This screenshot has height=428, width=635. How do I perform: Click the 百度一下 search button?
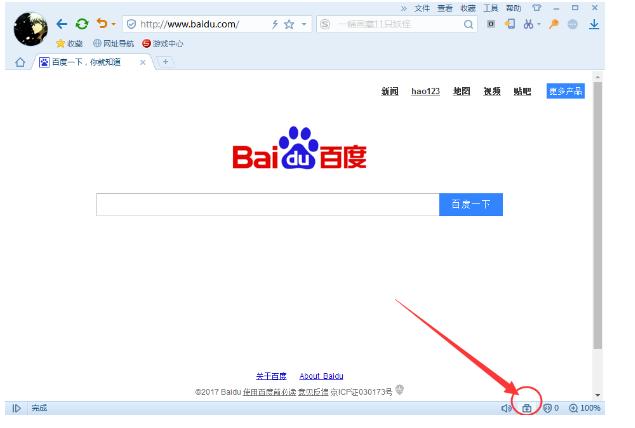point(470,204)
